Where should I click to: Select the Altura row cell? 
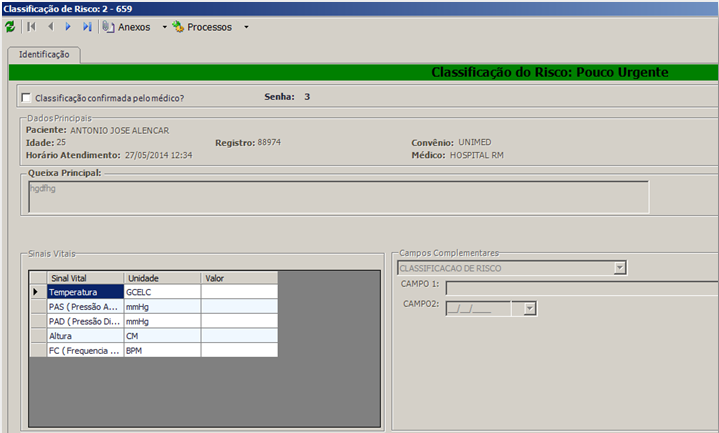click(x=85, y=336)
